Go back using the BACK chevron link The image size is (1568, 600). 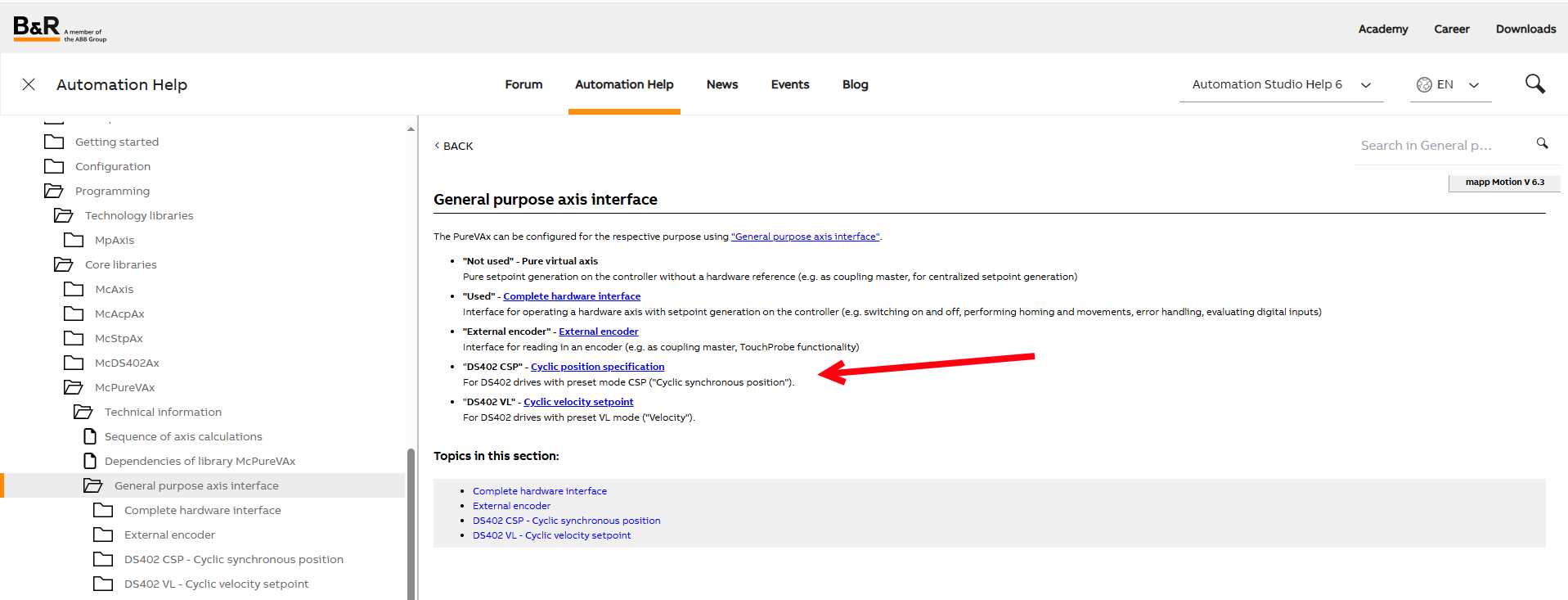(454, 146)
